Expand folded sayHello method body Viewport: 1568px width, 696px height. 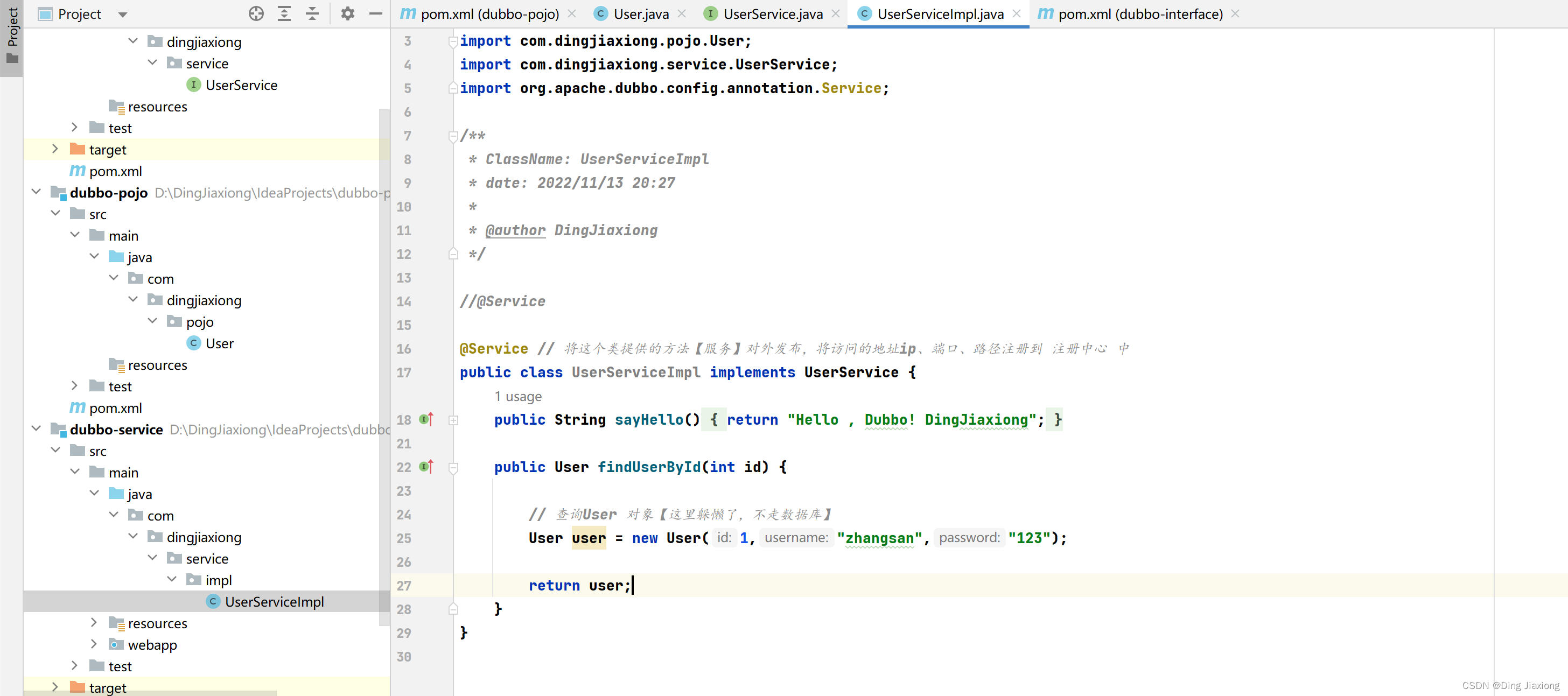(453, 420)
